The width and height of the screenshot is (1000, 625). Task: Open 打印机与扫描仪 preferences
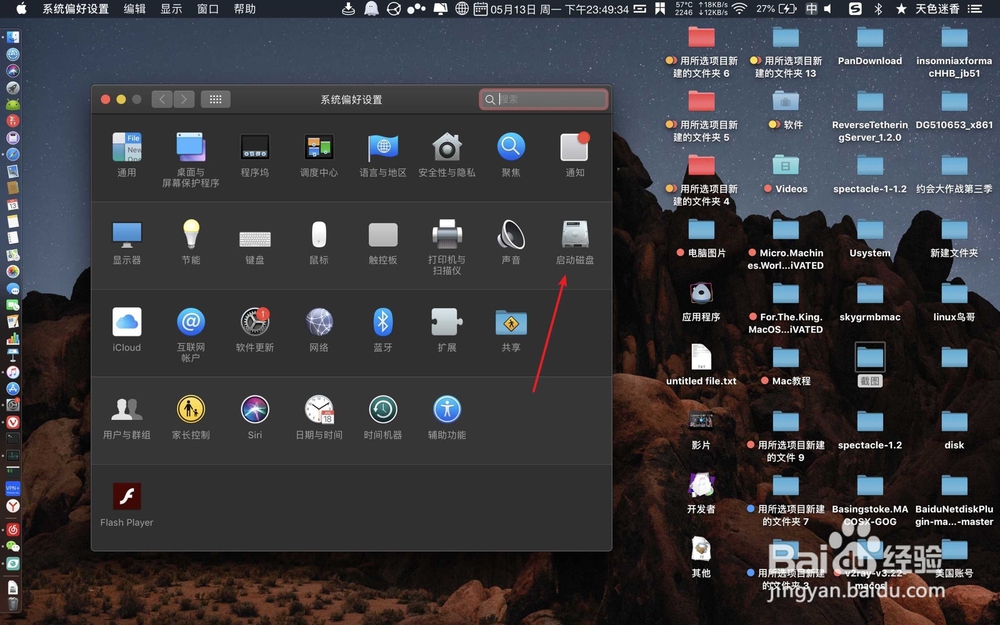tap(446, 234)
